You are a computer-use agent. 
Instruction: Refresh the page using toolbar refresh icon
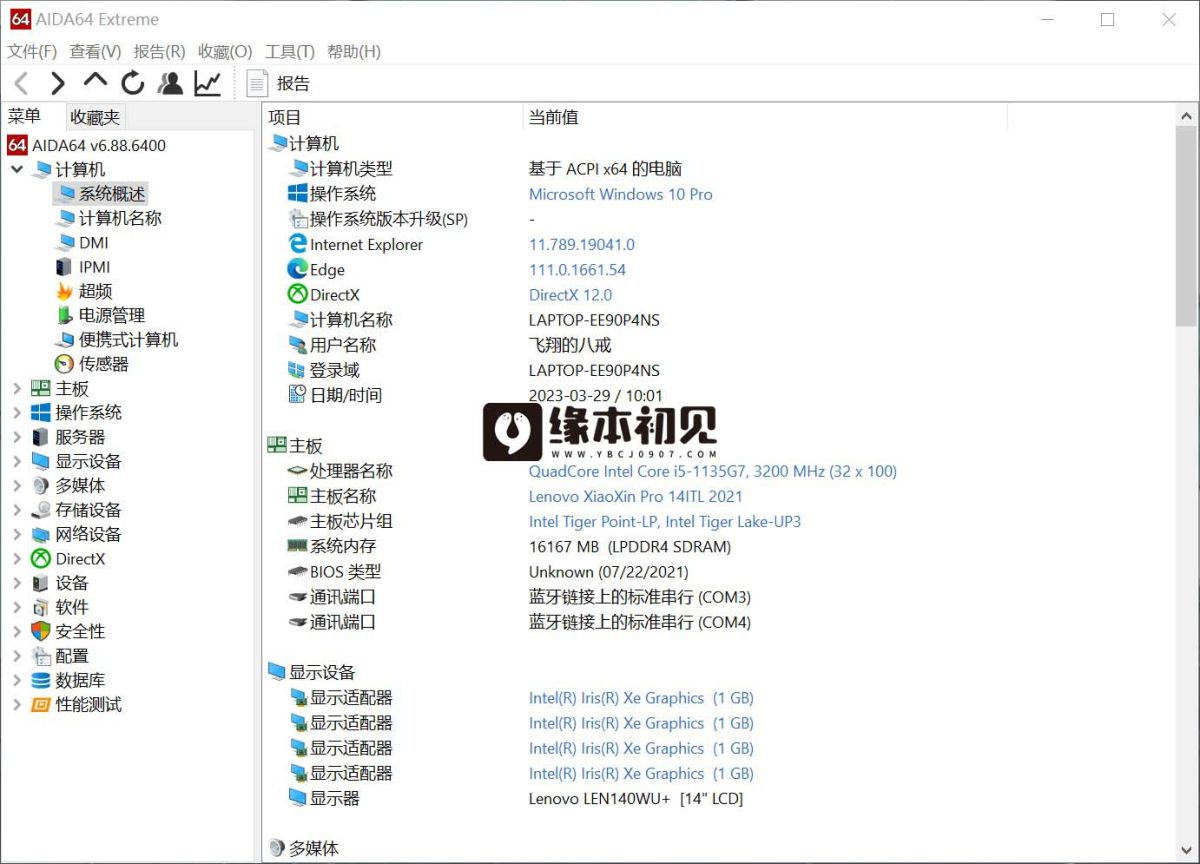coord(133,83)
